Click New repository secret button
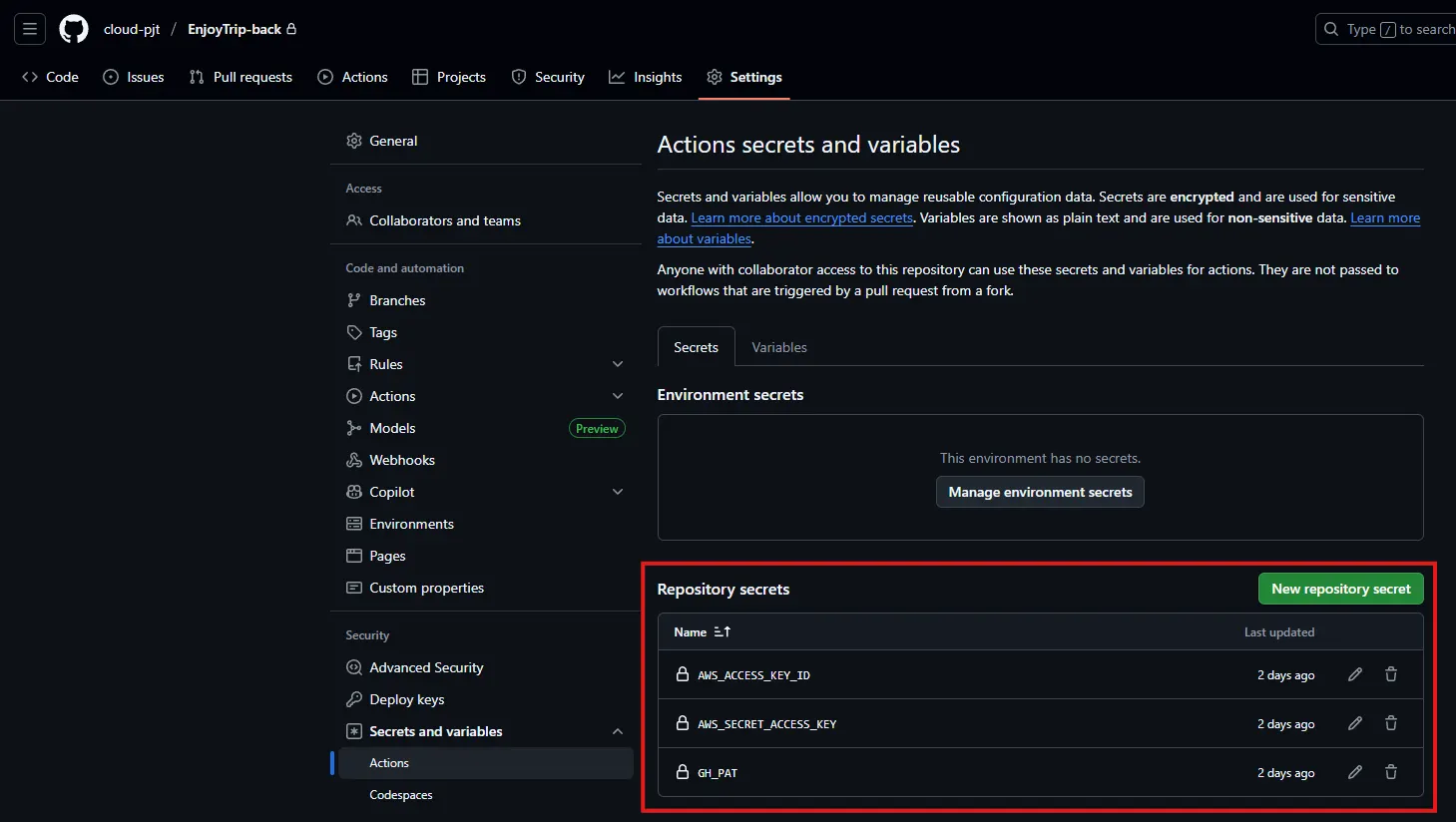 1340,589
